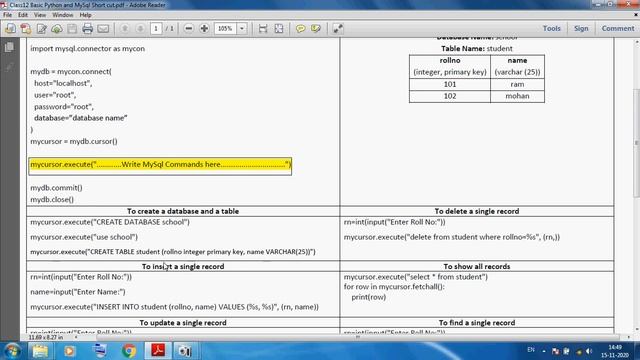Click the volume speaker tray icon
This screenshot has width=640, height=360.
coord(589,351)
